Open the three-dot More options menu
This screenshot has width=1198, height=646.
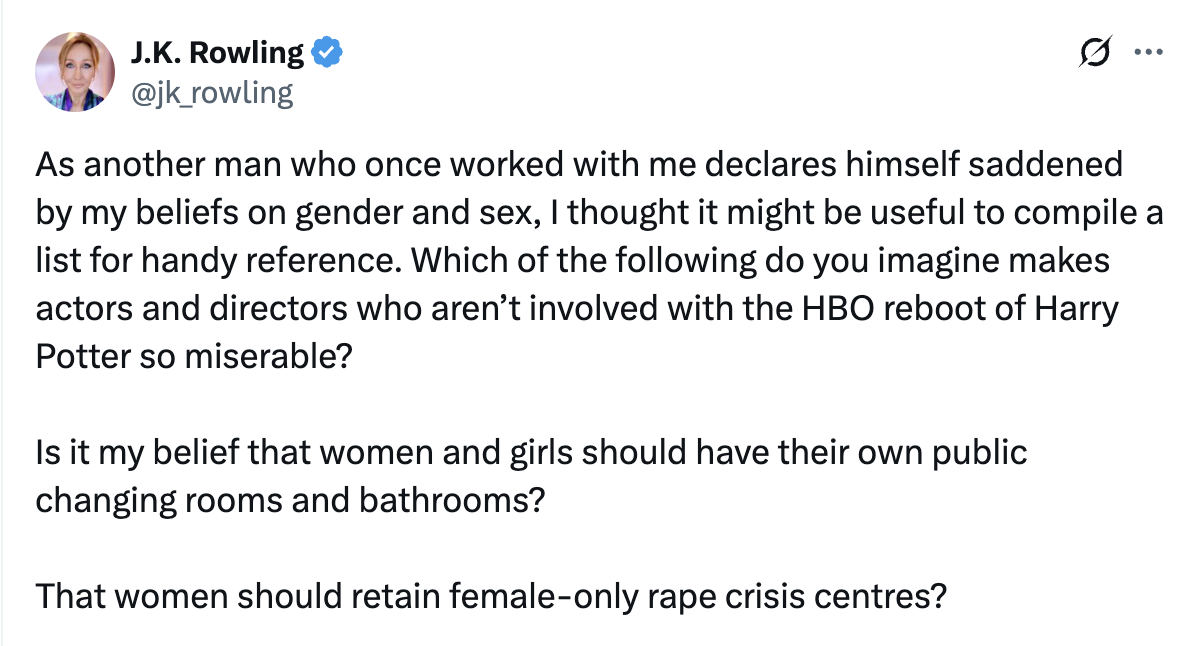1147,55
